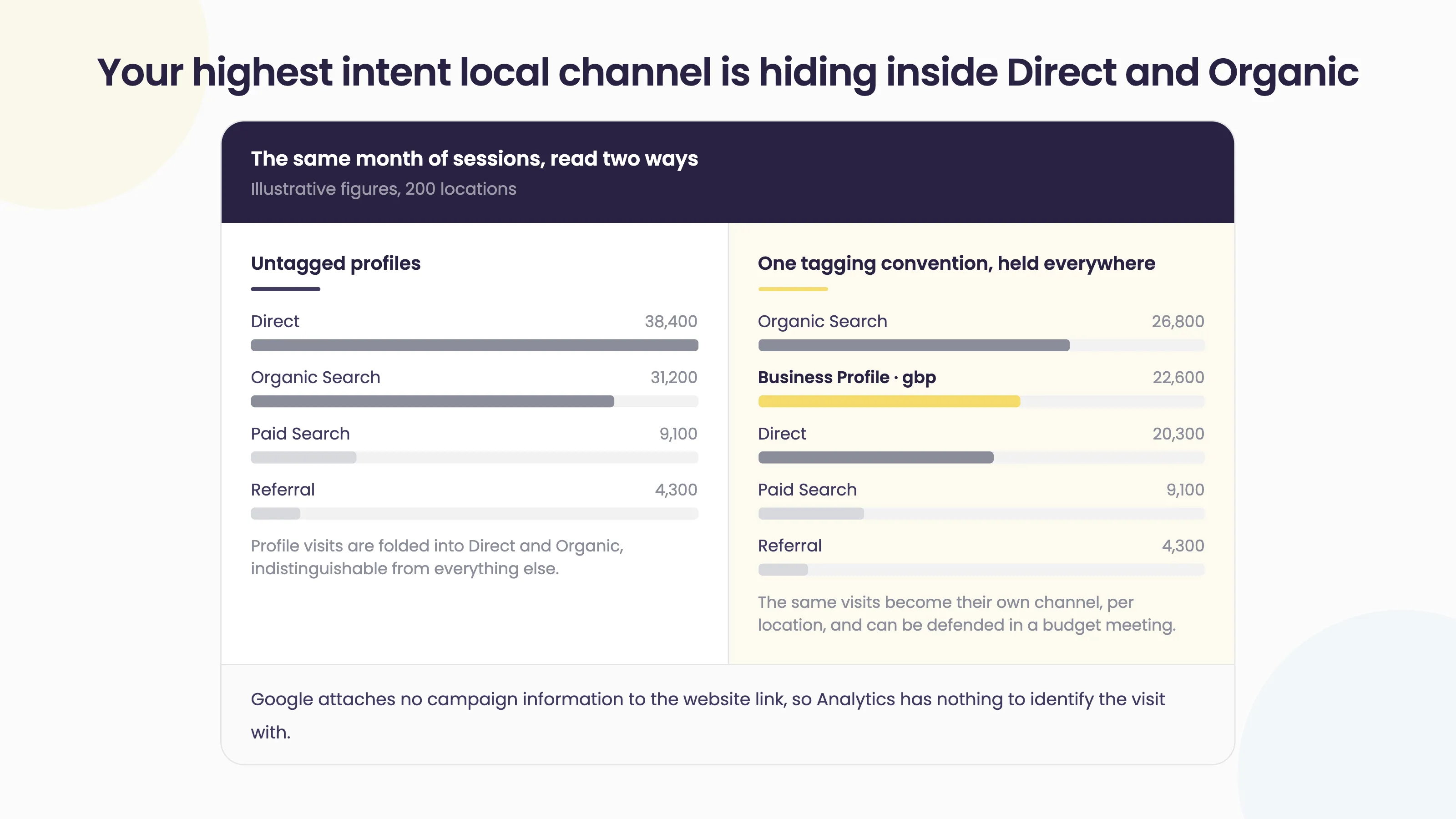
Task: Click the Direct label under Untagged profiles
Action: tap(275, 321)
